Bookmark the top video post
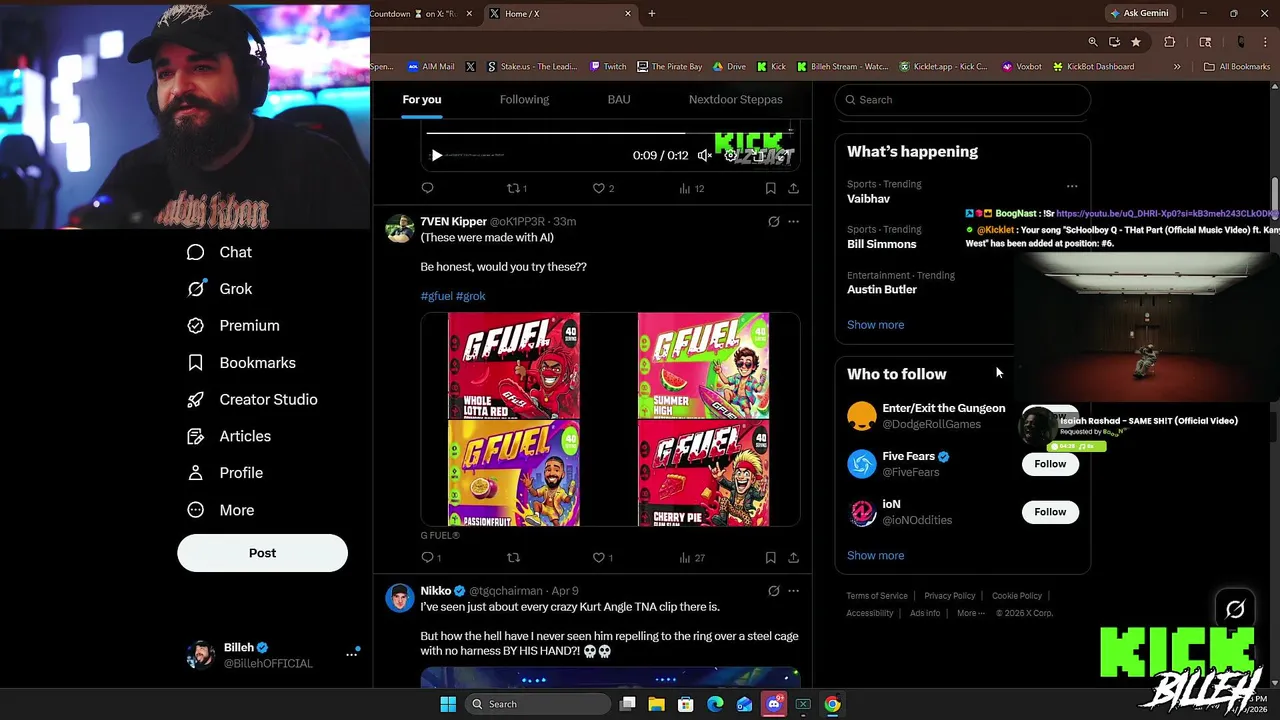The height and width of the screenshot is (720, 1280). pos(770,188)
